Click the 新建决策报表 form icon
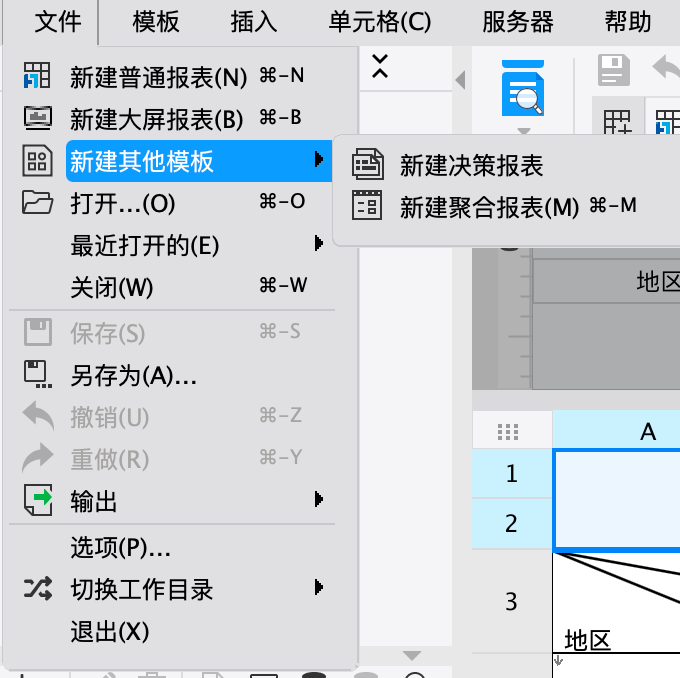 tap(367, 164)
